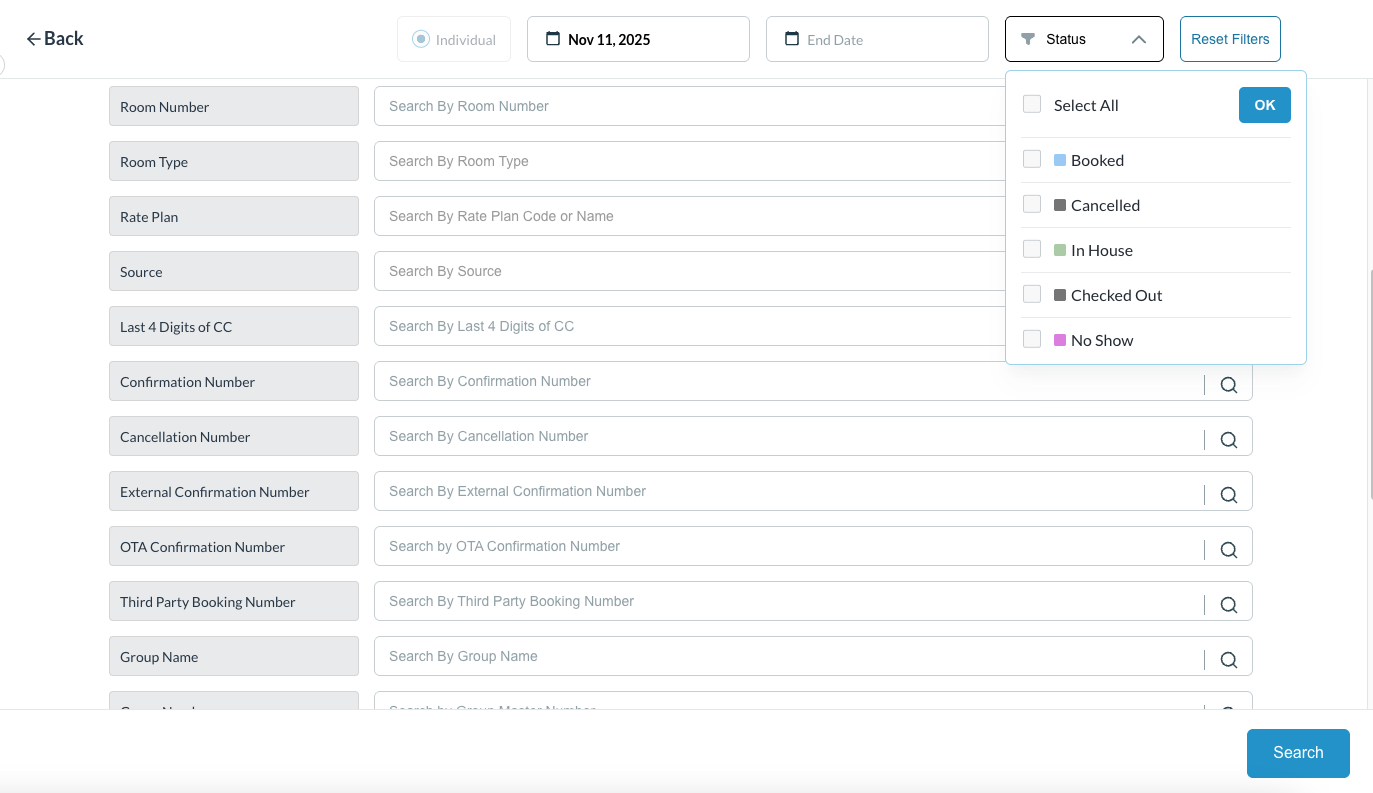The width and height of the screenshot is (1373, 793).
Task: Collapse the Status filter dropdown
Action: pos(1138,40)
